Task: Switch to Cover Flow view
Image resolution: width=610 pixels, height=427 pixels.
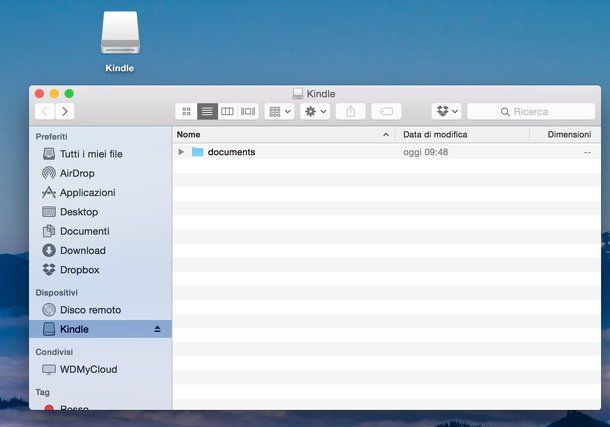Action: [248, 112]
